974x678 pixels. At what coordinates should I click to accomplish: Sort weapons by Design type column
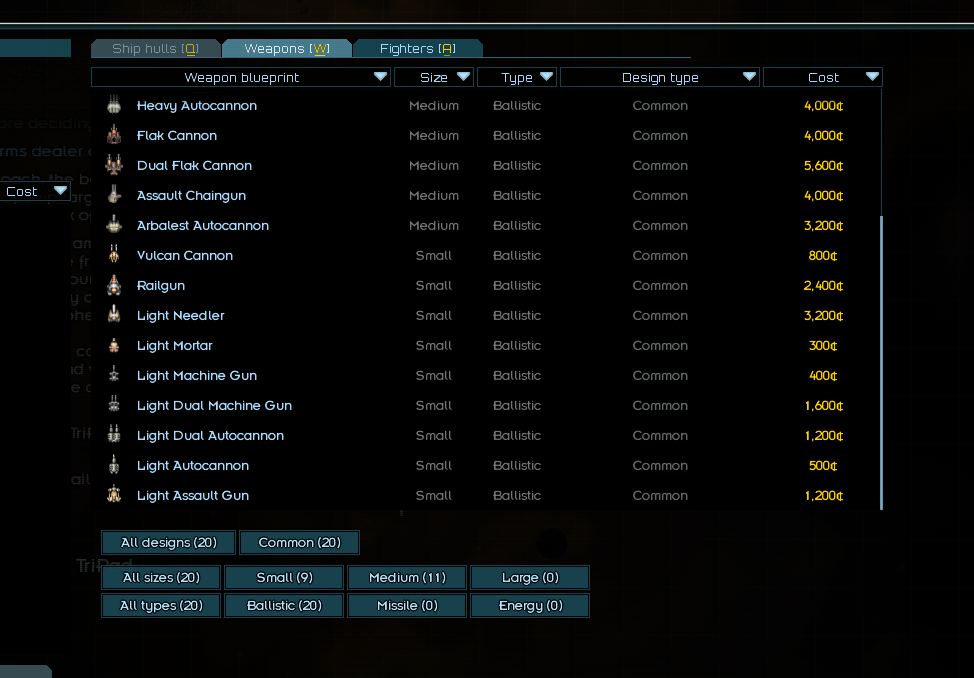point(660,77)
